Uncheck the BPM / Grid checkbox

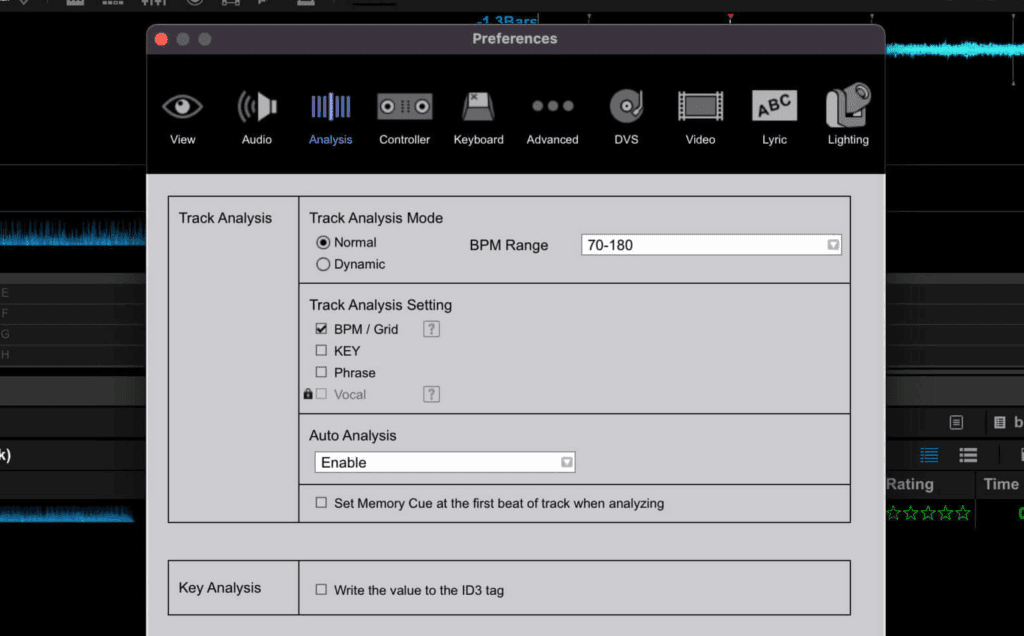pyautogui.click(x=321, y=329)
